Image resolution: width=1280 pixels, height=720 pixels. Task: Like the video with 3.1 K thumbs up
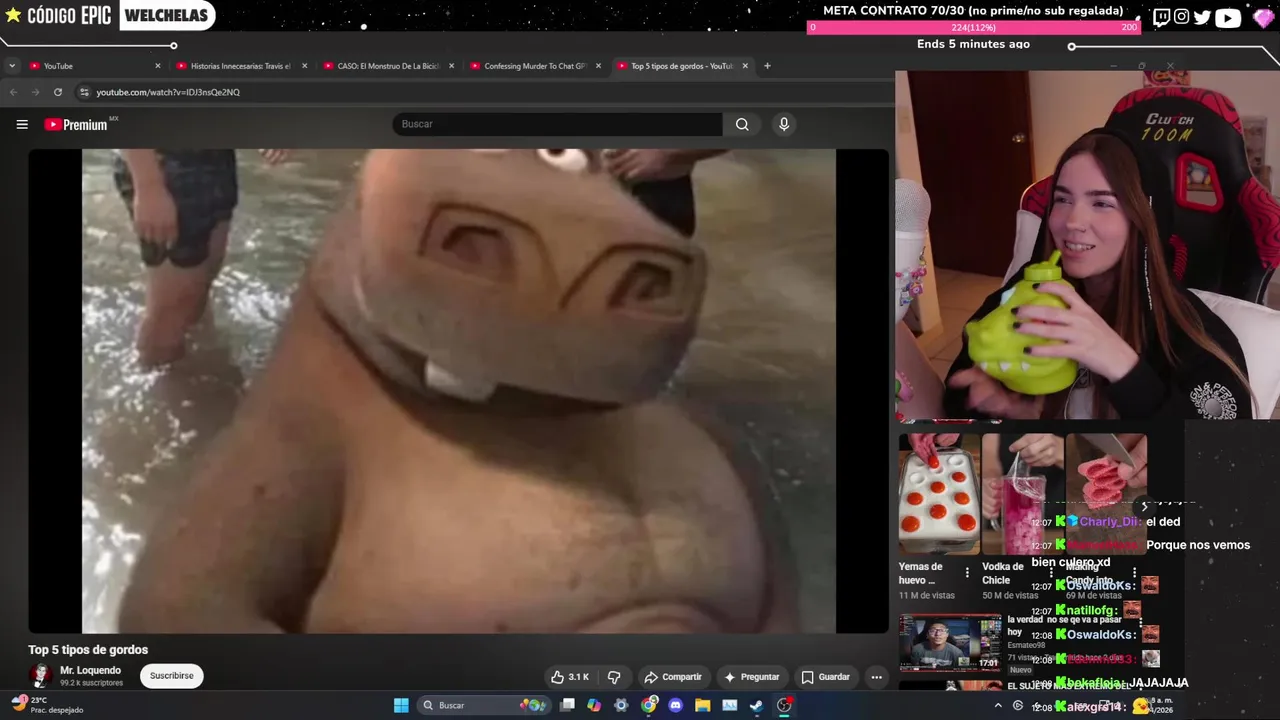pos(570,677)
